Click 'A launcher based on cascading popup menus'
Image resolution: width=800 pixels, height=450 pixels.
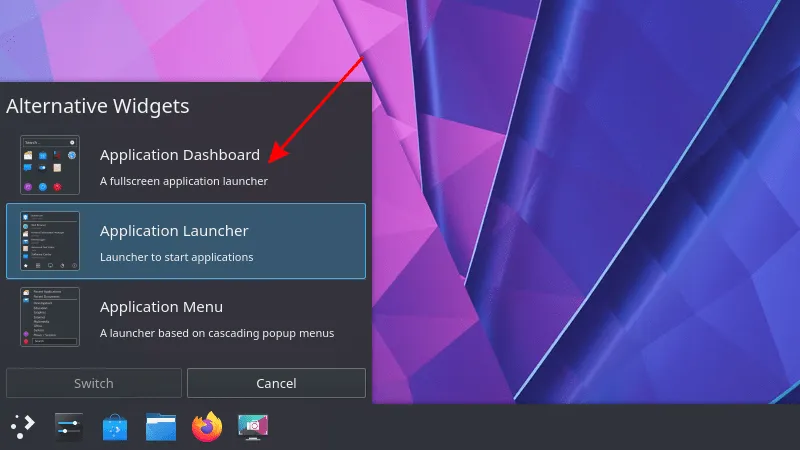[217, 333]
